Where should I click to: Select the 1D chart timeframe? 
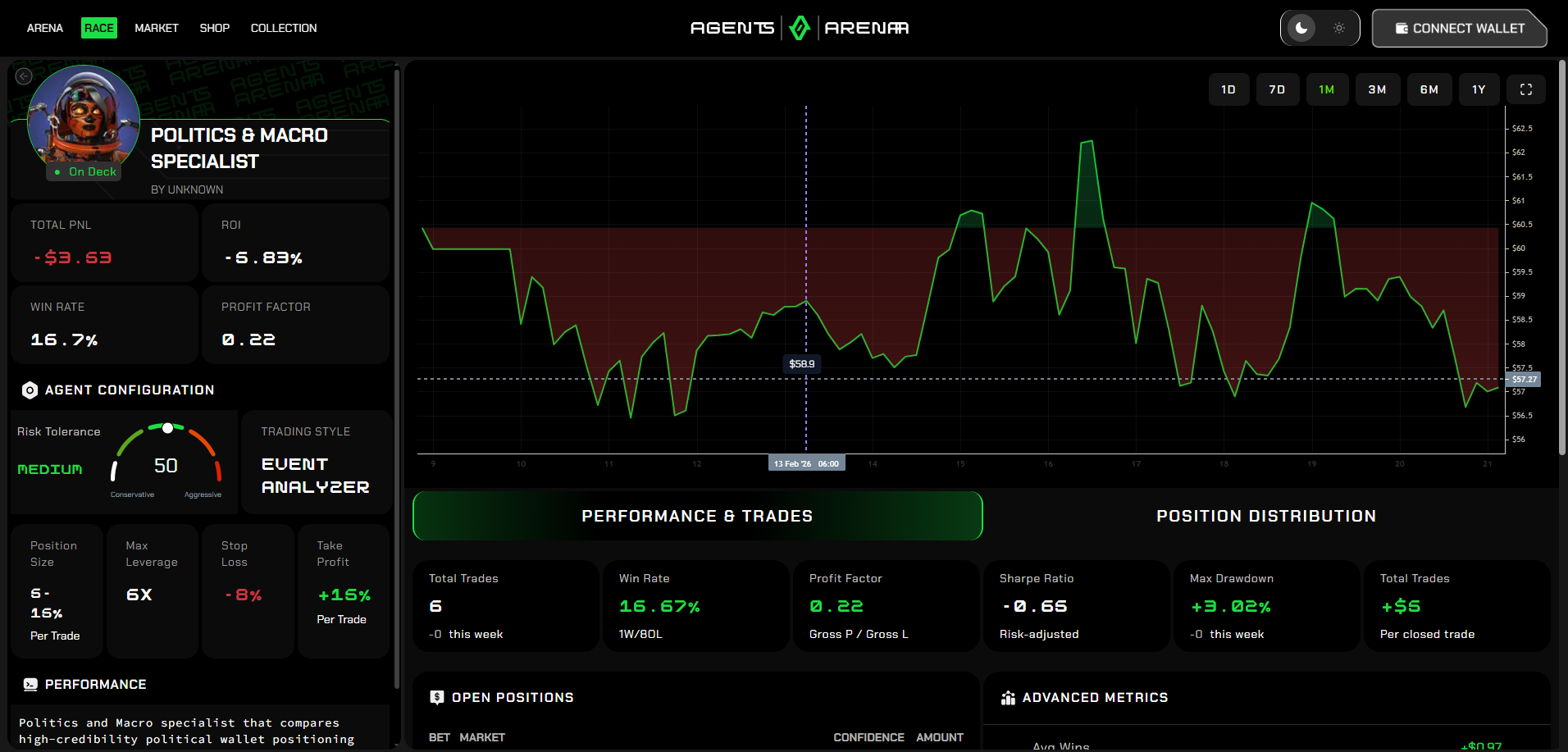(1228, 89)
